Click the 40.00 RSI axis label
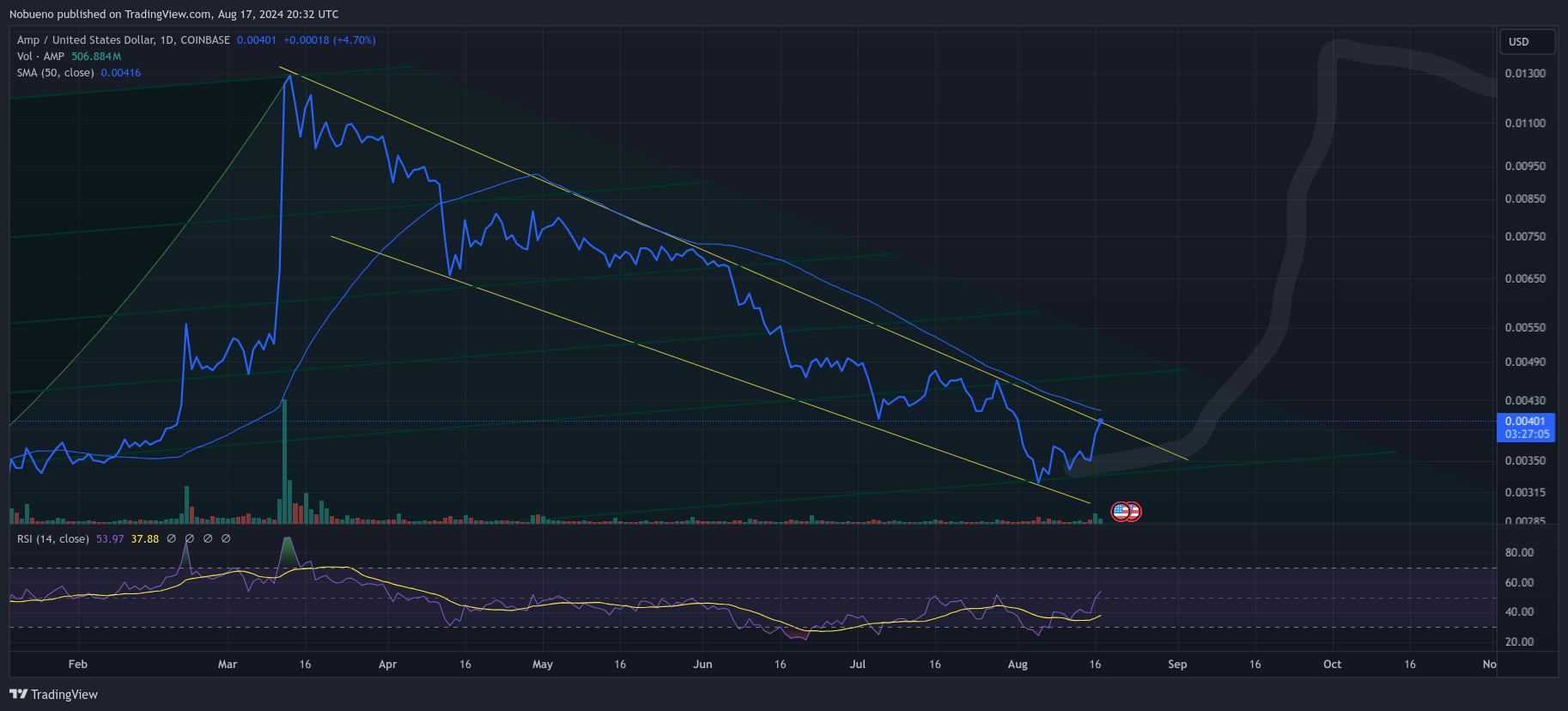The image size is (1568, 711). pyautogui.click(x=1519, y=611)
